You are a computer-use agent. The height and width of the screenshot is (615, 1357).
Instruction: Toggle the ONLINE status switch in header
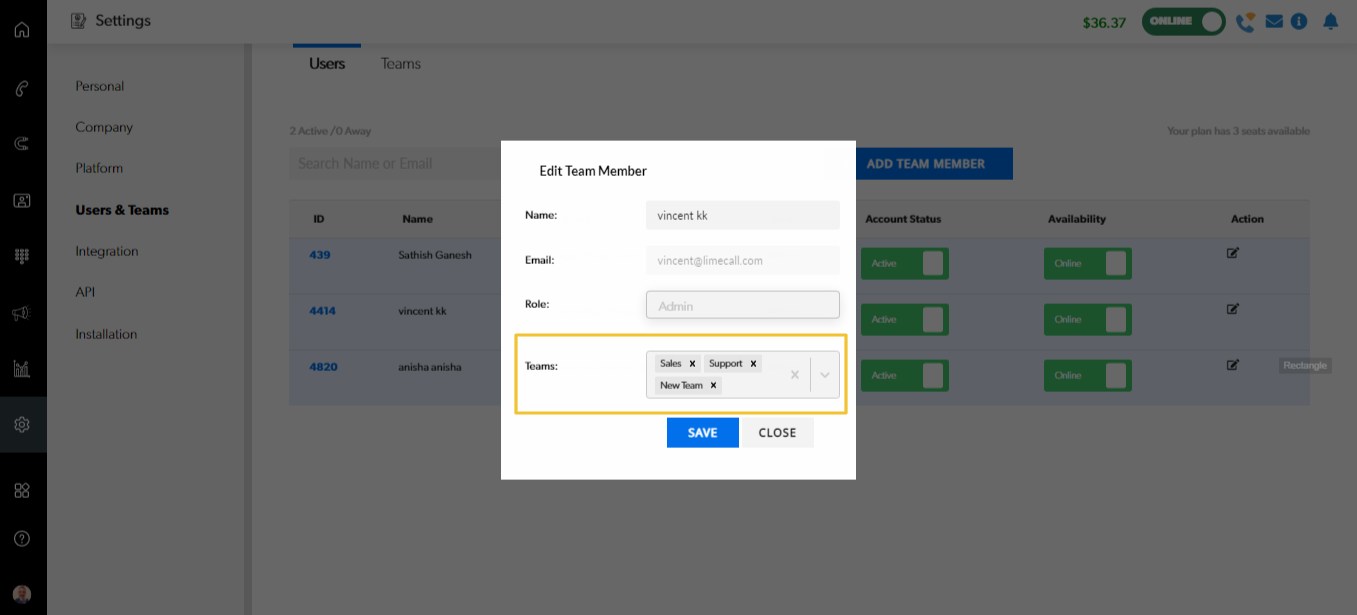click(x=1184, y=21)
